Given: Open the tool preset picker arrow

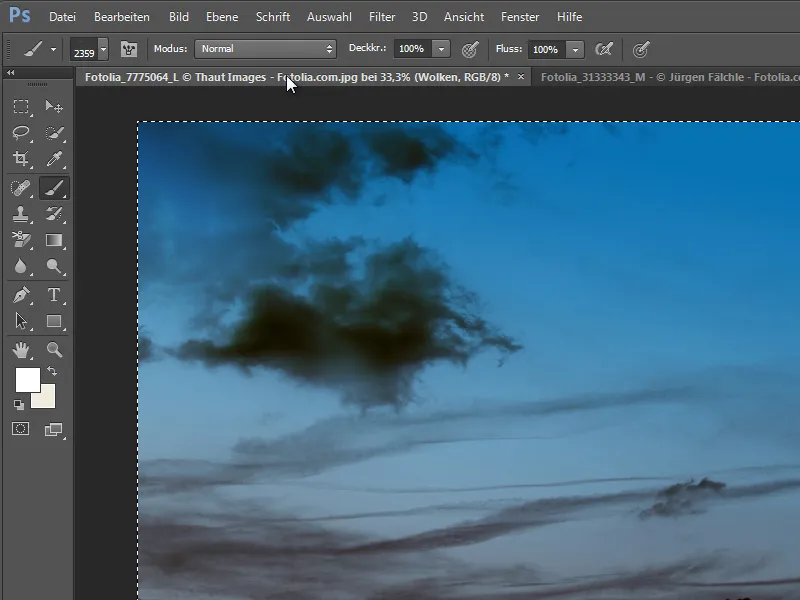Looking at the screenshot, I should [x=53, y=50].
